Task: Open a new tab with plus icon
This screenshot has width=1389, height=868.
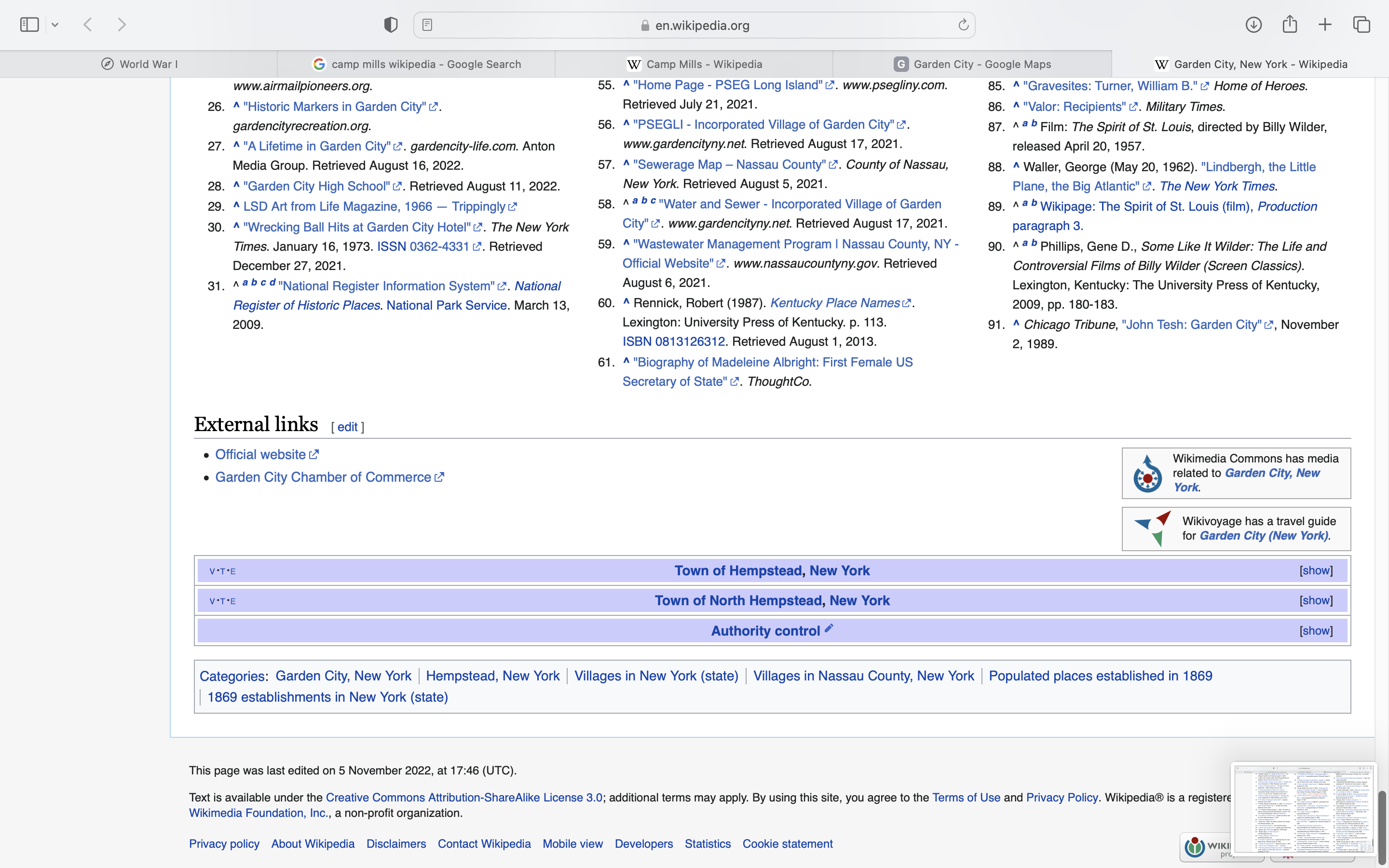Action: (1325, 25)
